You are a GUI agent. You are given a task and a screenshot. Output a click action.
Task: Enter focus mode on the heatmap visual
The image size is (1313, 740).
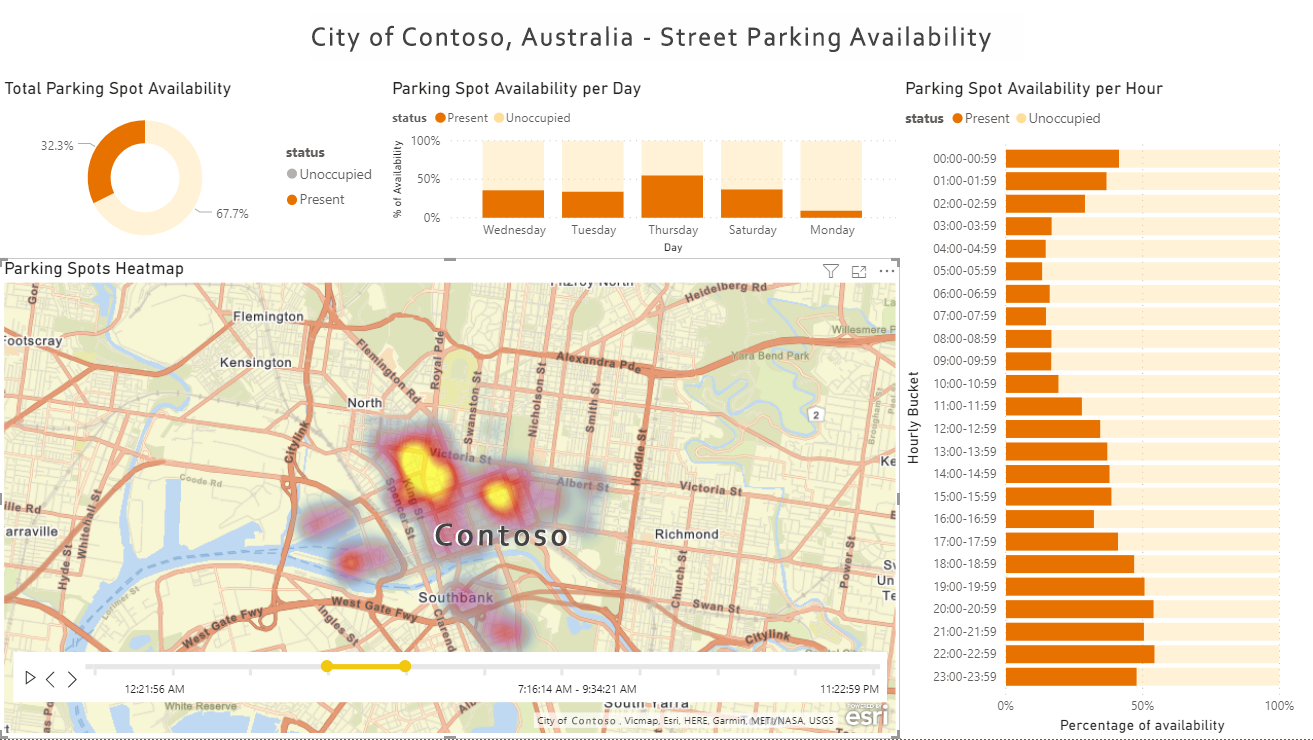(x=858, y=270)
